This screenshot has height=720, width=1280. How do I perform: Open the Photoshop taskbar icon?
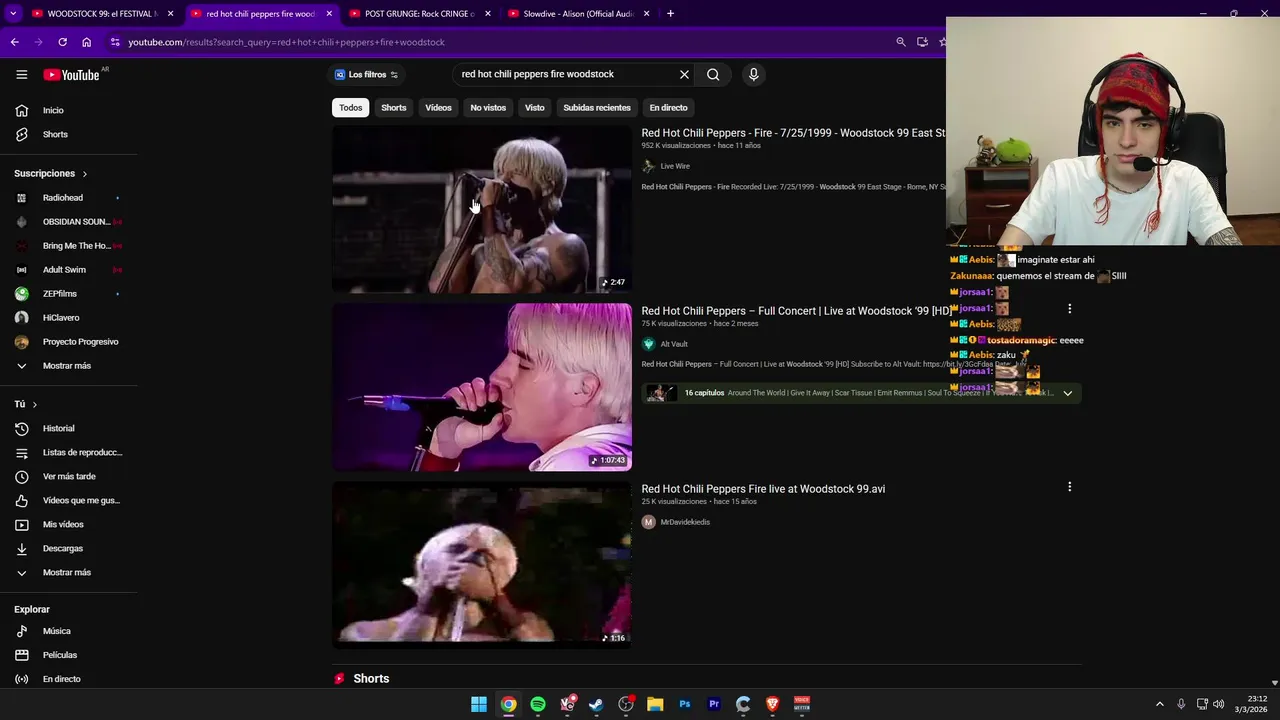click(684, 704)
